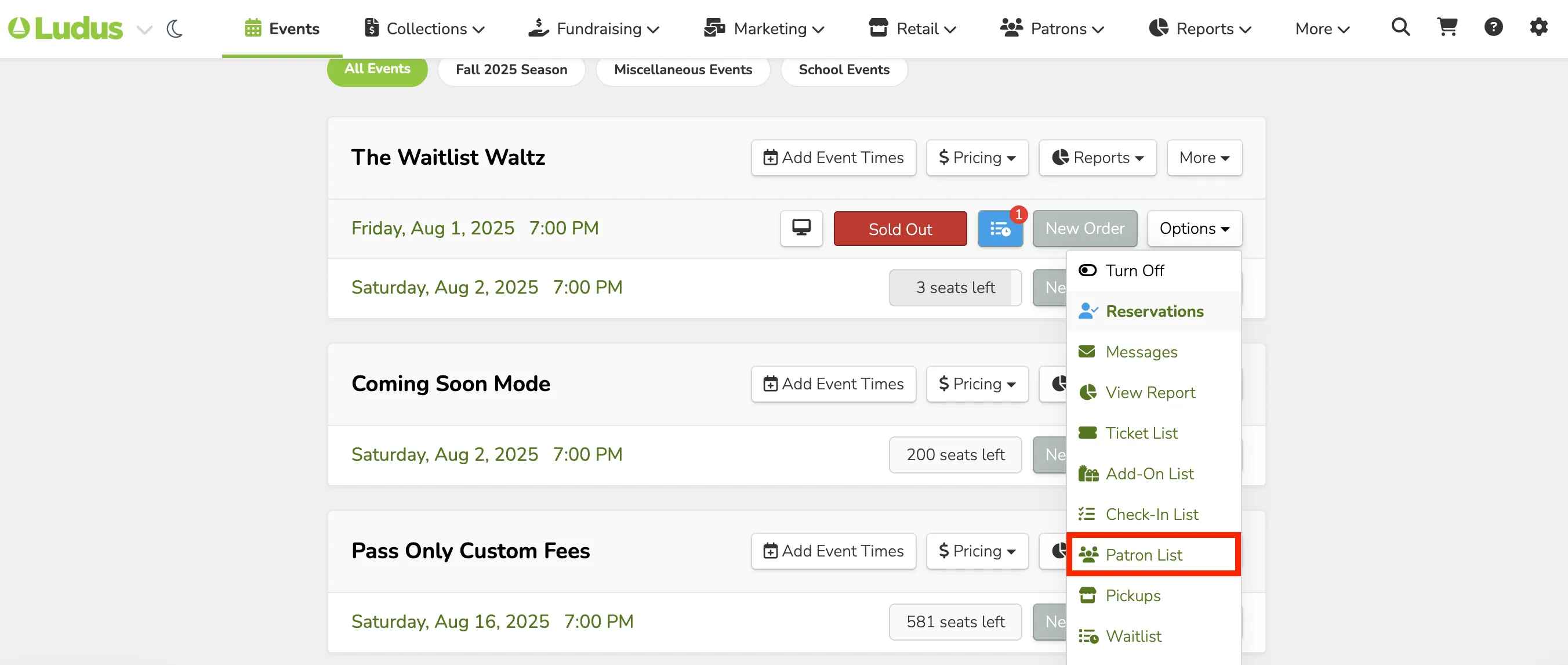Choose View Report in the options menu
This screenshot has height=665, width=1568.
click(x=1153, y=392)
